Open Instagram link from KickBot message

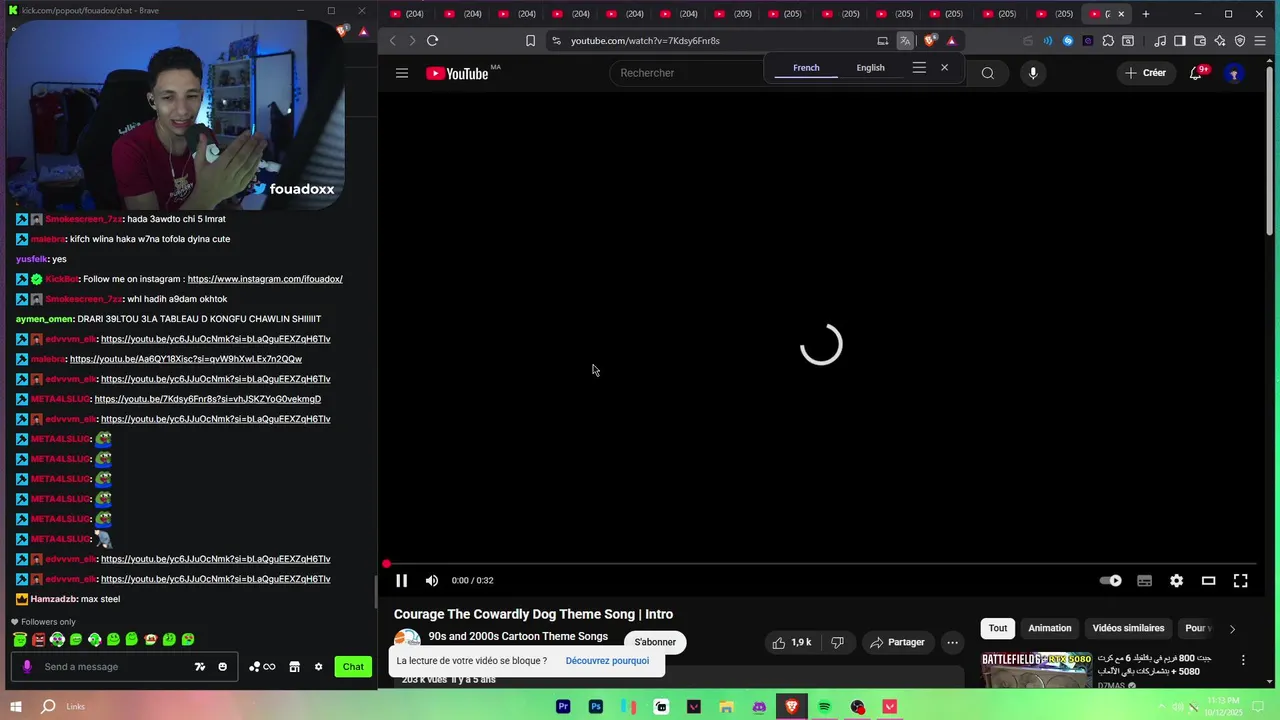pos(265,279)
